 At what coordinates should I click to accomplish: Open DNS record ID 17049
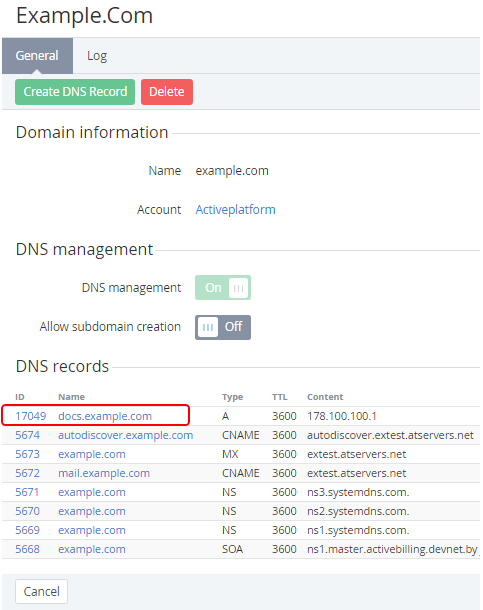[31, 416]
